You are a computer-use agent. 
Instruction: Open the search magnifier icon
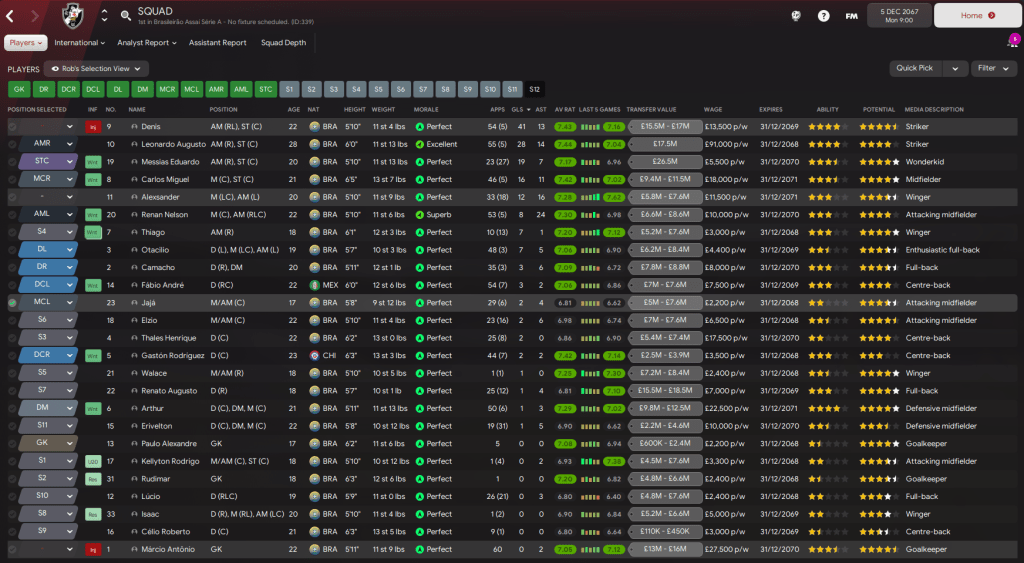click(x=126, y=16)
